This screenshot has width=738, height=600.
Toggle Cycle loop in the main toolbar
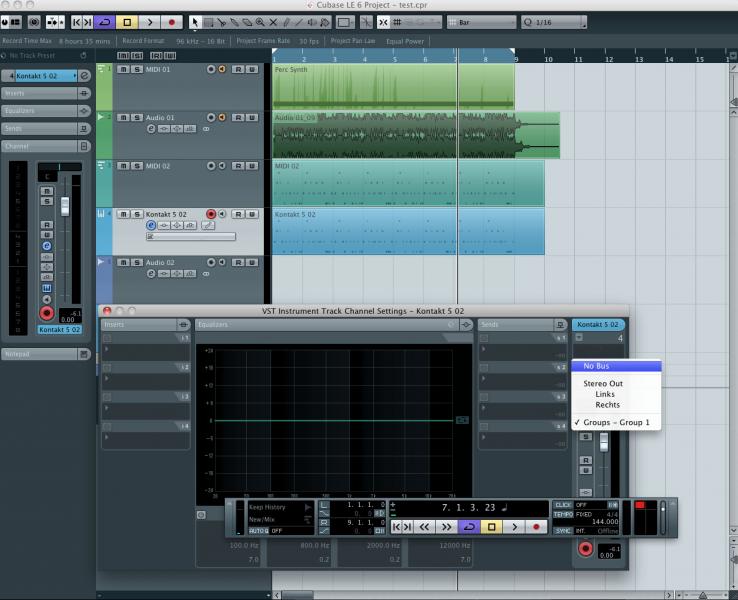[104, 22]
